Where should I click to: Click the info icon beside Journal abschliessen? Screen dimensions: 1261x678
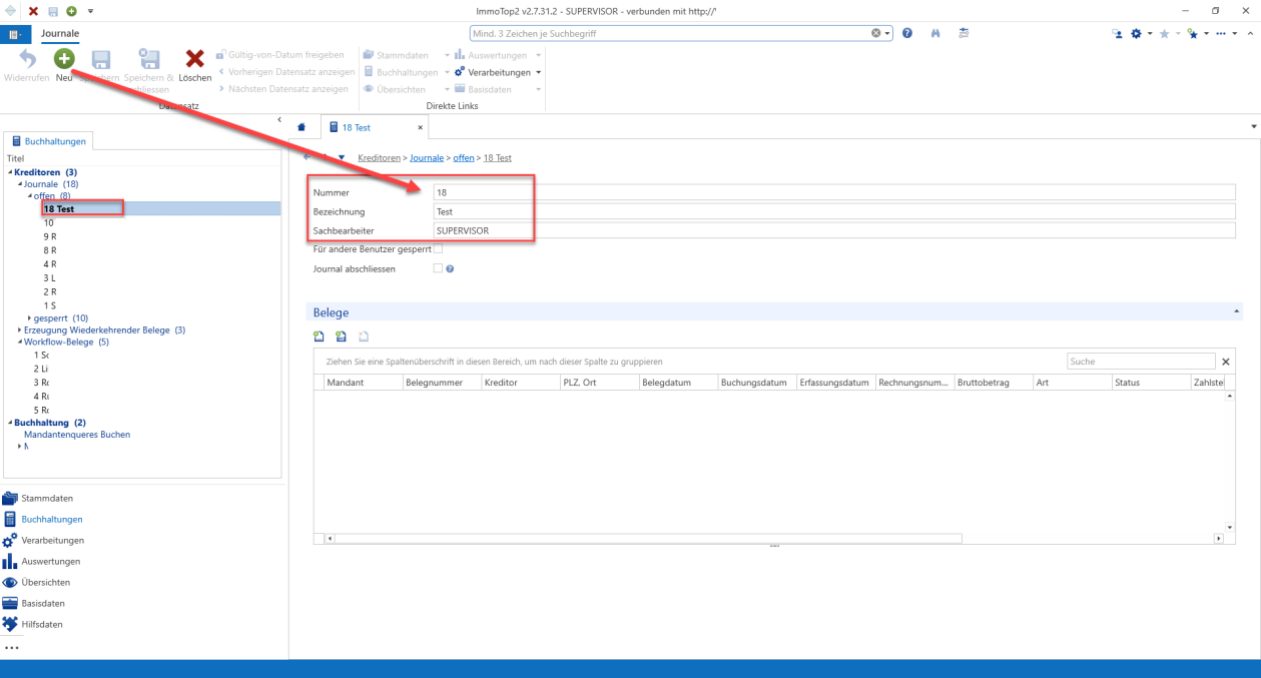click(x=450, y=268)
